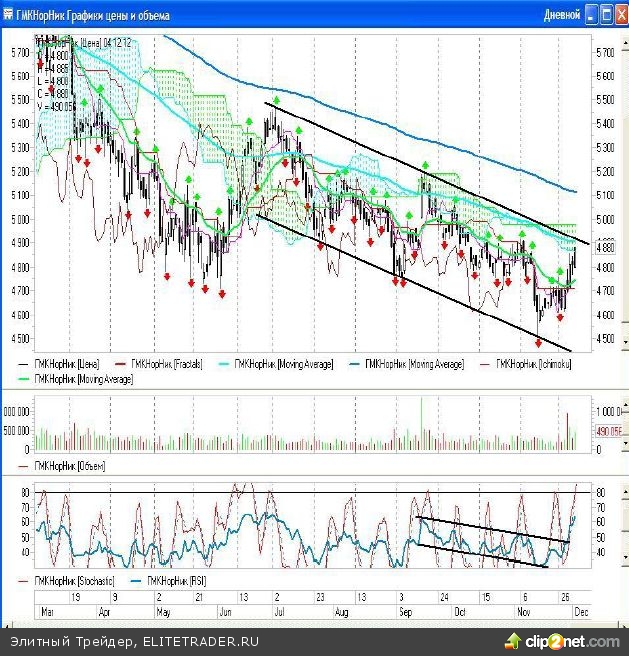629x656 pixels.
Task: Minimize the ГМКНорНик chart window
Action: tap(592, 15)
